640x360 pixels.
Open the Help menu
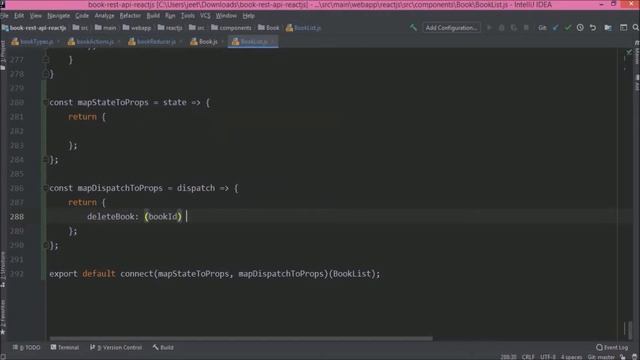click(x=248, y=16)
